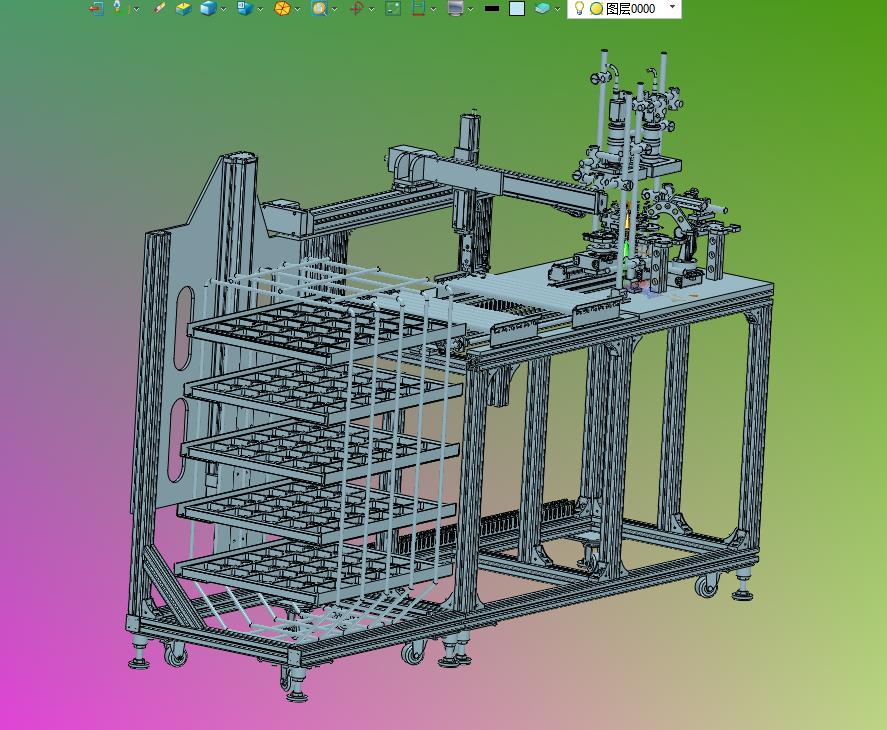Expand the blue shaded cube dropdown arrow

pyautogui.click(x=223, y=9)
